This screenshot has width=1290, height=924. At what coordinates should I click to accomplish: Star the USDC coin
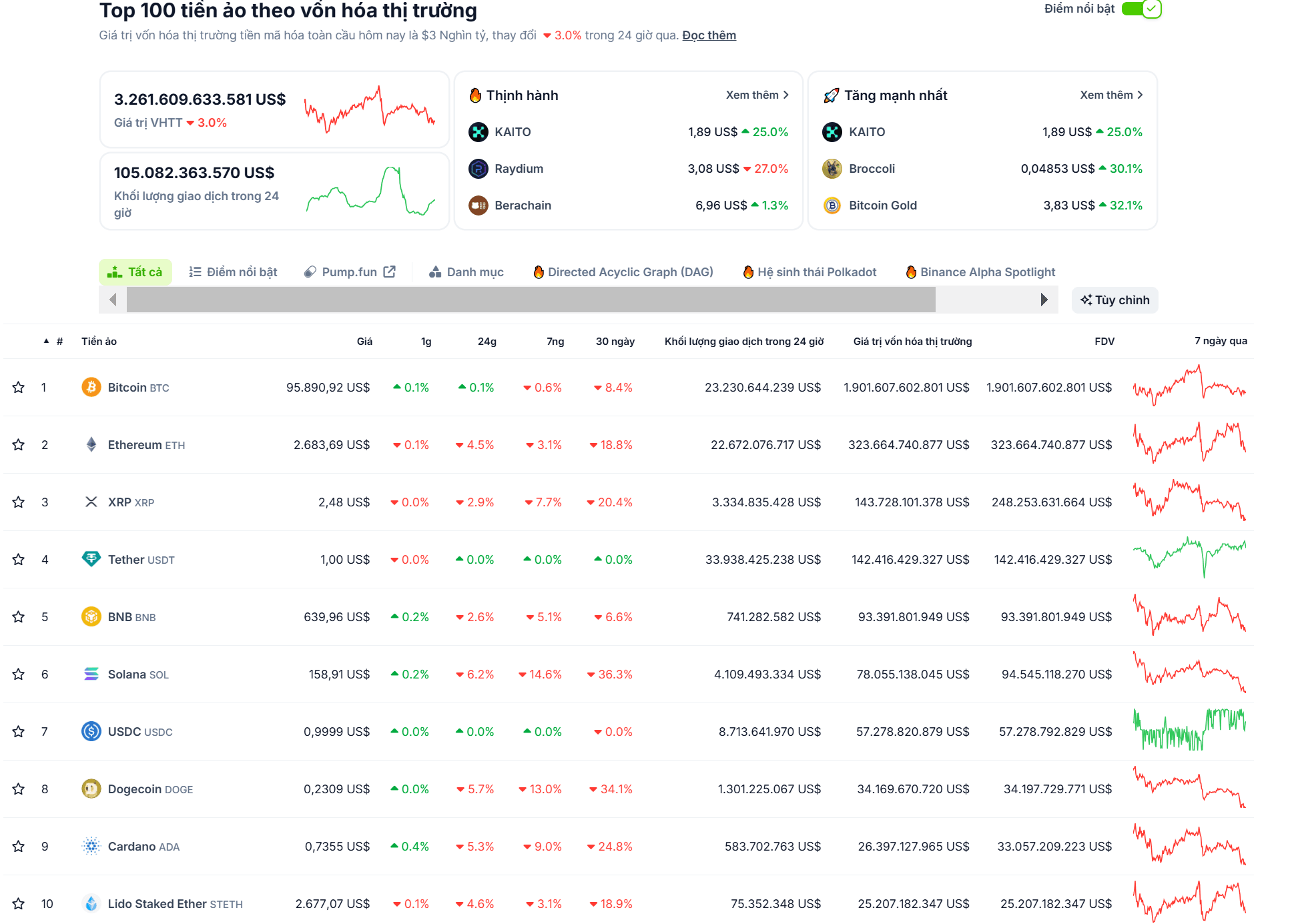(19, 732)
